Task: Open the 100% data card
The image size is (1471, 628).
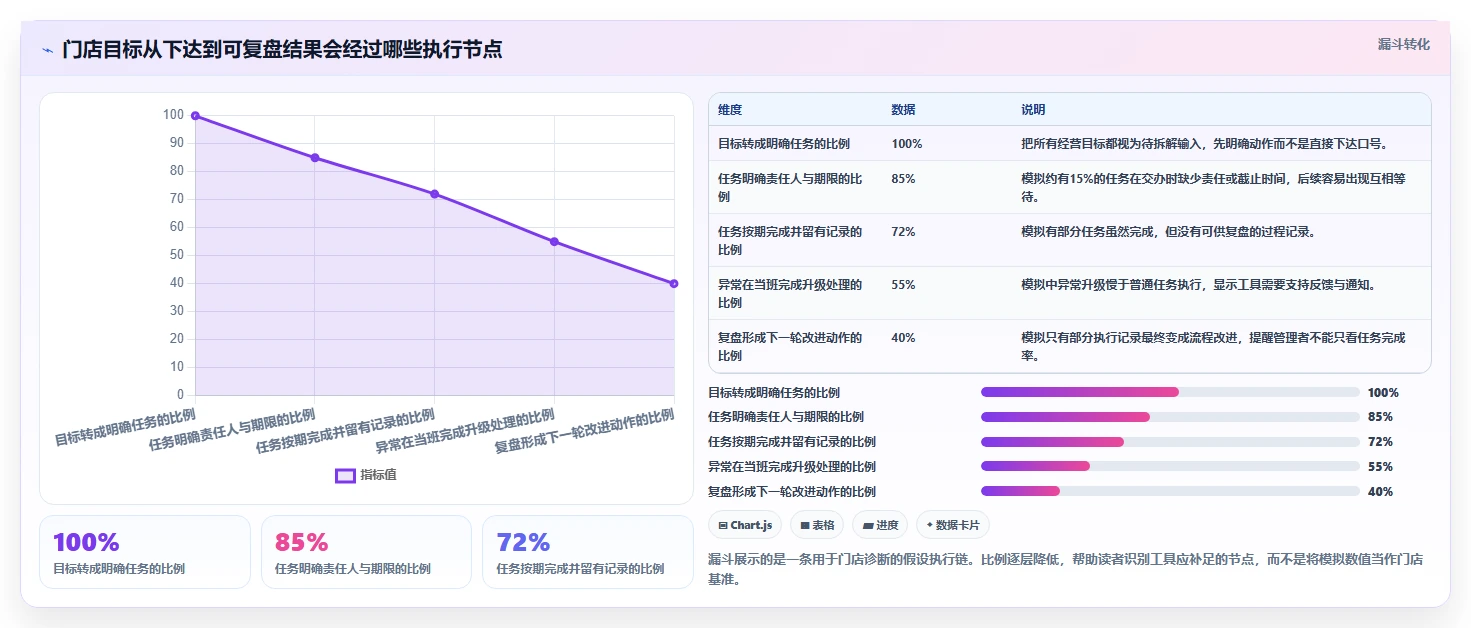Action: [x=145, y=552]
